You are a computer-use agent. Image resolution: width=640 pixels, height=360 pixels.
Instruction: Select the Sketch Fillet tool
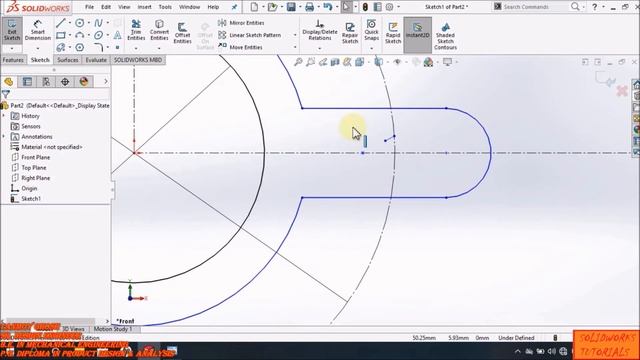pos(98,47)
